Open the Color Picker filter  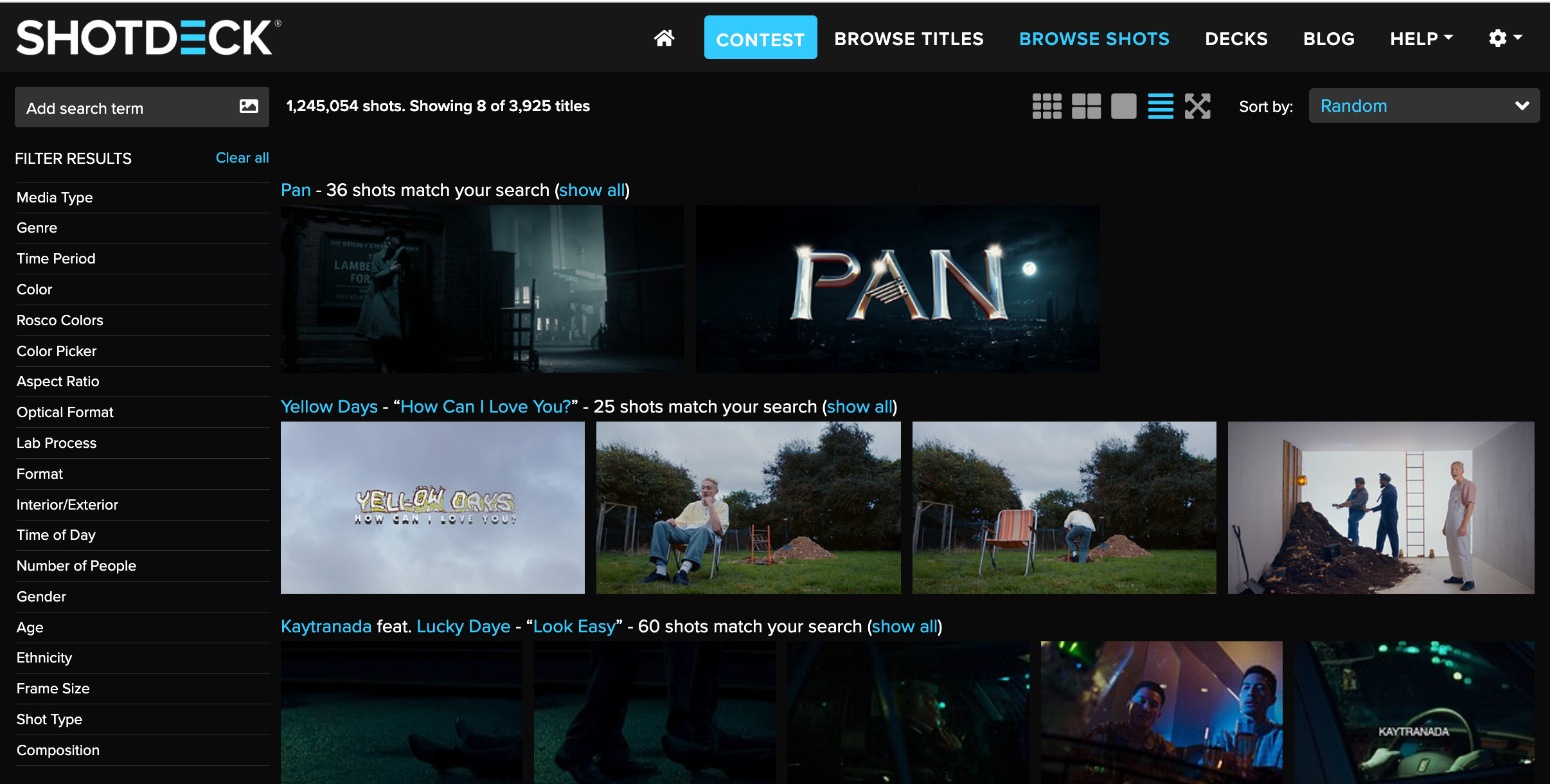pyautogui.click(x=57, y=351)
